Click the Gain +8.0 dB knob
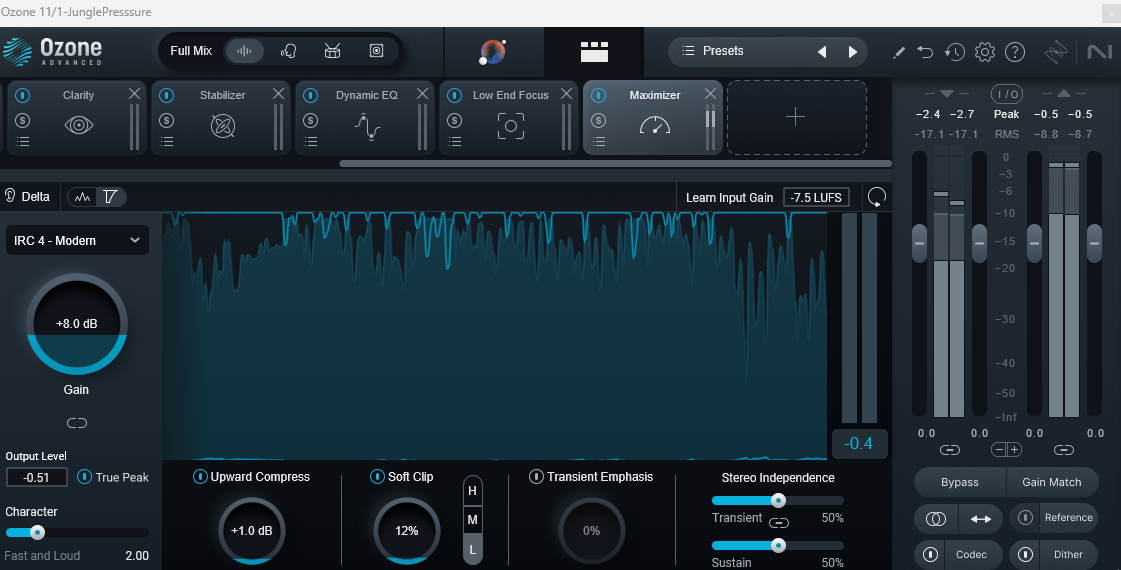Viewport: 1121px width, 570px height. [x=77, y=324]
